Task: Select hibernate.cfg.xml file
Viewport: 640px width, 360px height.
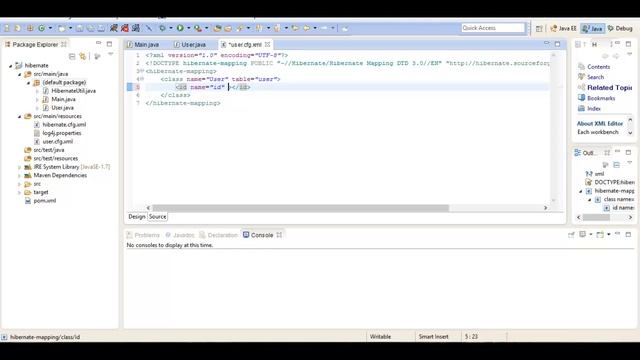Action: 64,124
